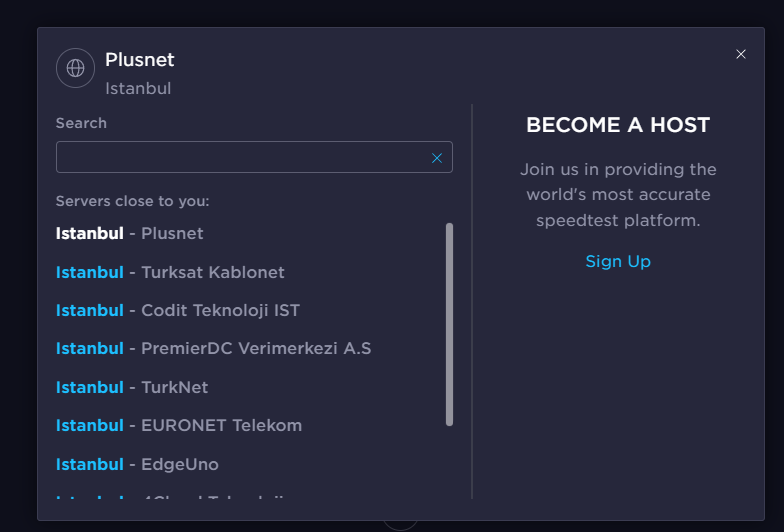
Task: Click the server list scrollbar thumb
Action: point(449,324)
